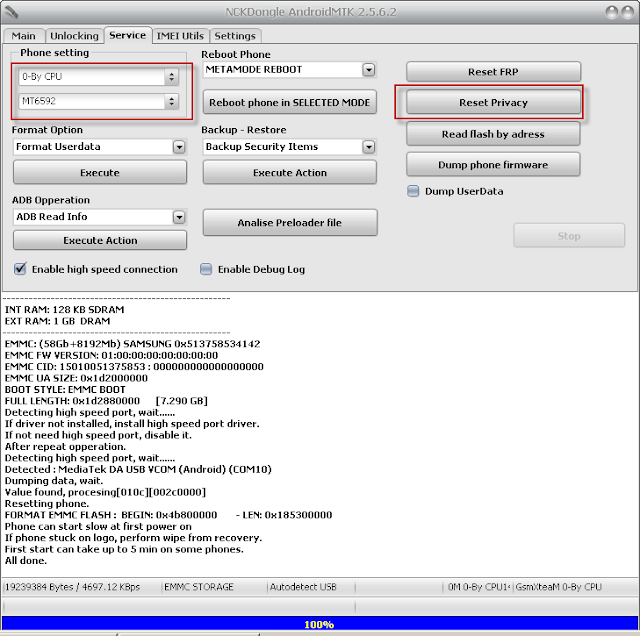Click Execute Action under Backup - Restore
640x636 pixels.
click(289, 172)
